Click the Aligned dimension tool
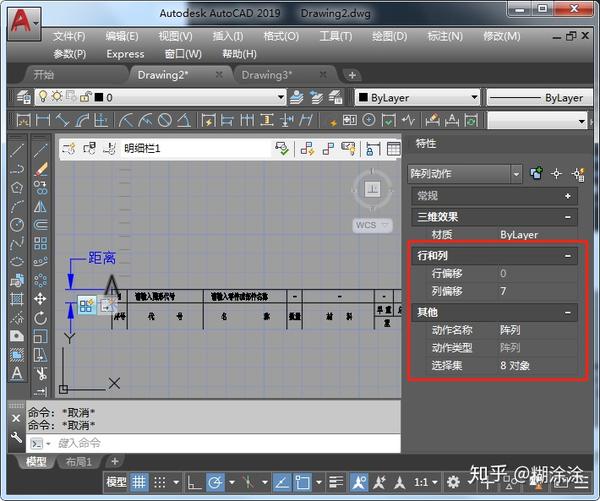This screenshot has width=600, height=501. tap(62, 121)
